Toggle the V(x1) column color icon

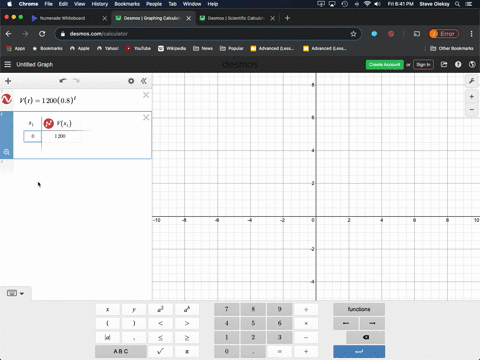[49, 123]
